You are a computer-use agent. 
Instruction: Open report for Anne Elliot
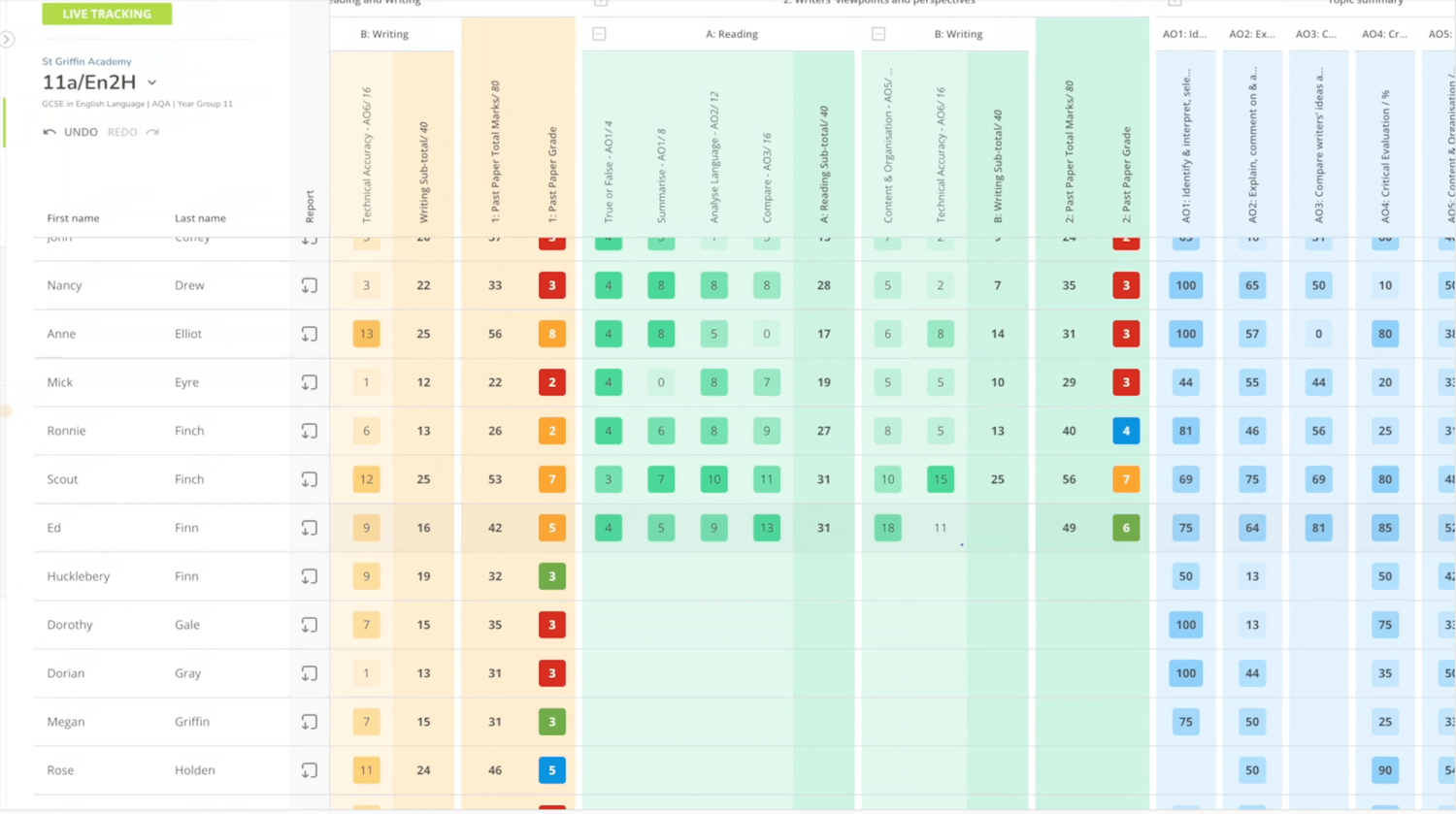pos(309,334)
